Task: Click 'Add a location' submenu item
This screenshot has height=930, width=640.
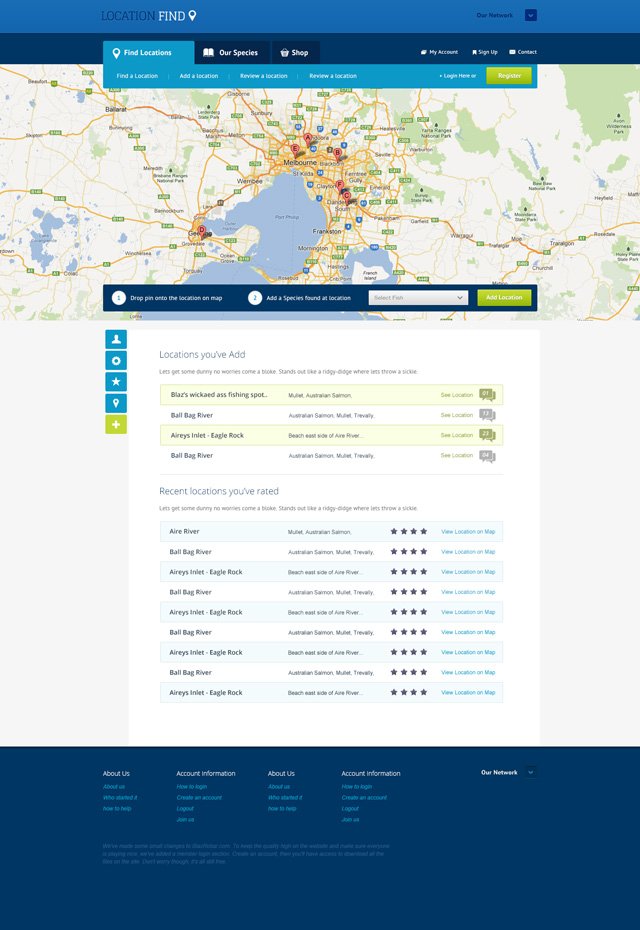Action: point(199,76)
